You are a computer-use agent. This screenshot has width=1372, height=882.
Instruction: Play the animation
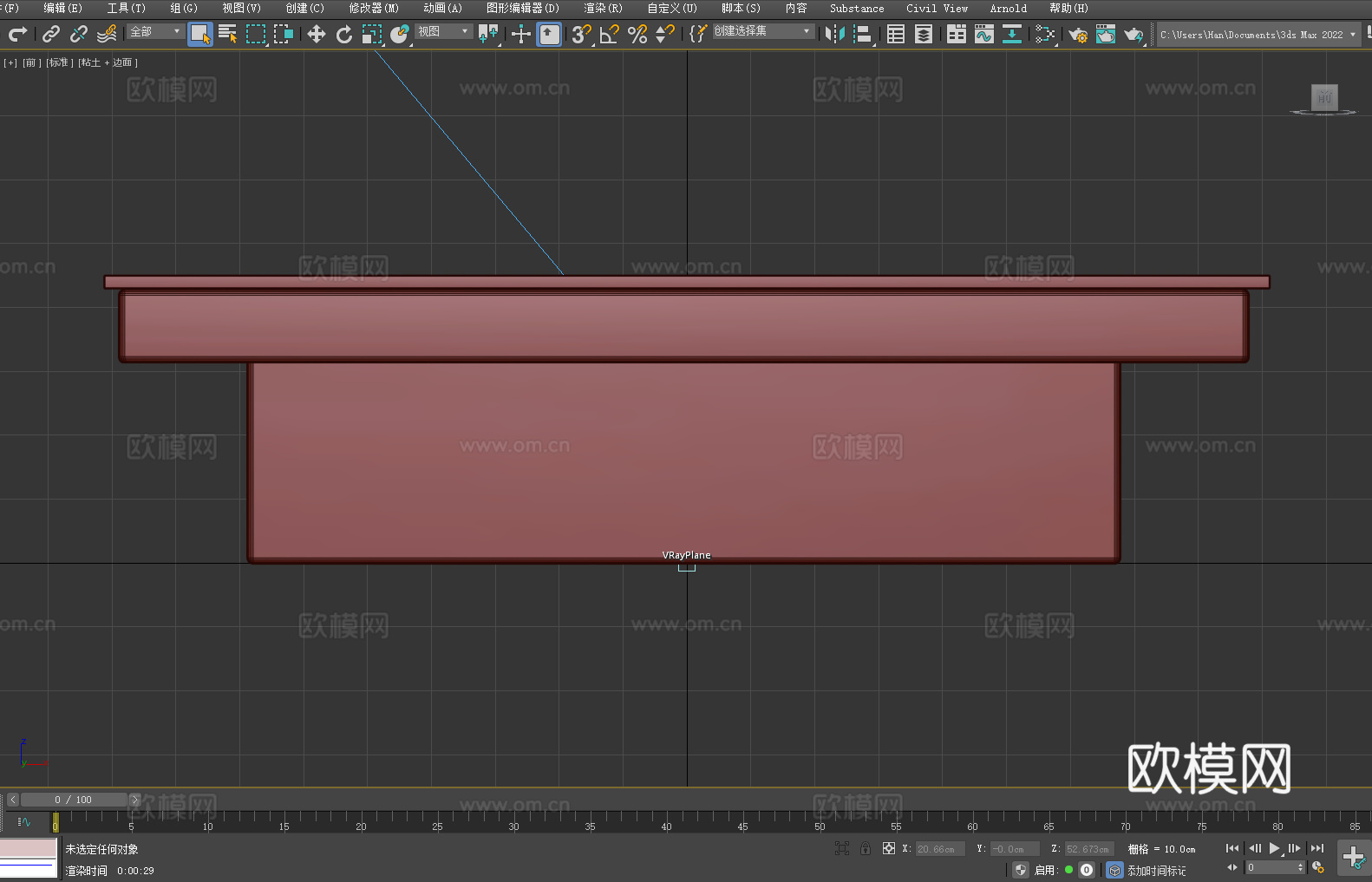click(x=1275, y=848)
